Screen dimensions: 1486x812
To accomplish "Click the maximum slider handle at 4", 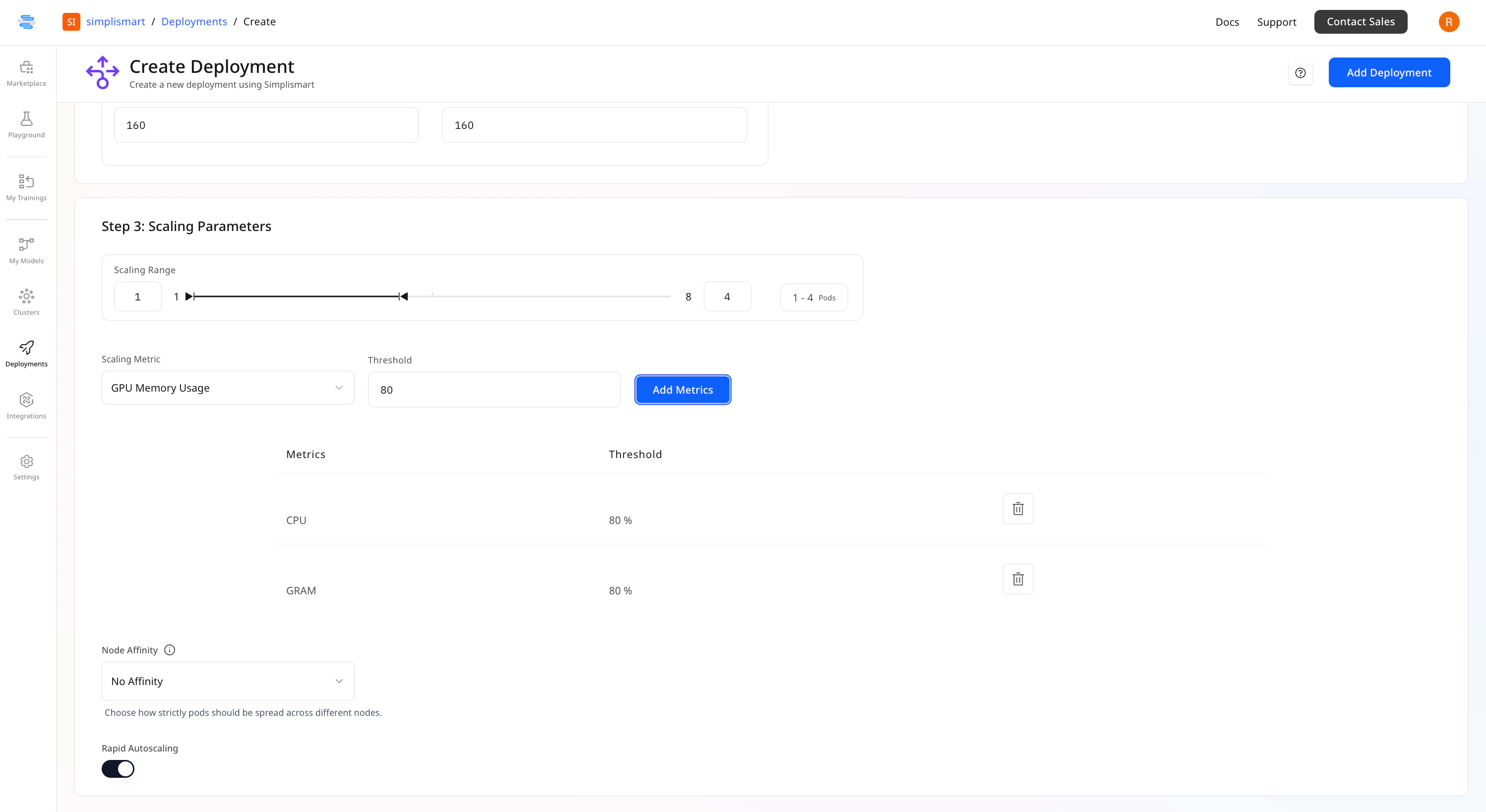I will point(403,296).
